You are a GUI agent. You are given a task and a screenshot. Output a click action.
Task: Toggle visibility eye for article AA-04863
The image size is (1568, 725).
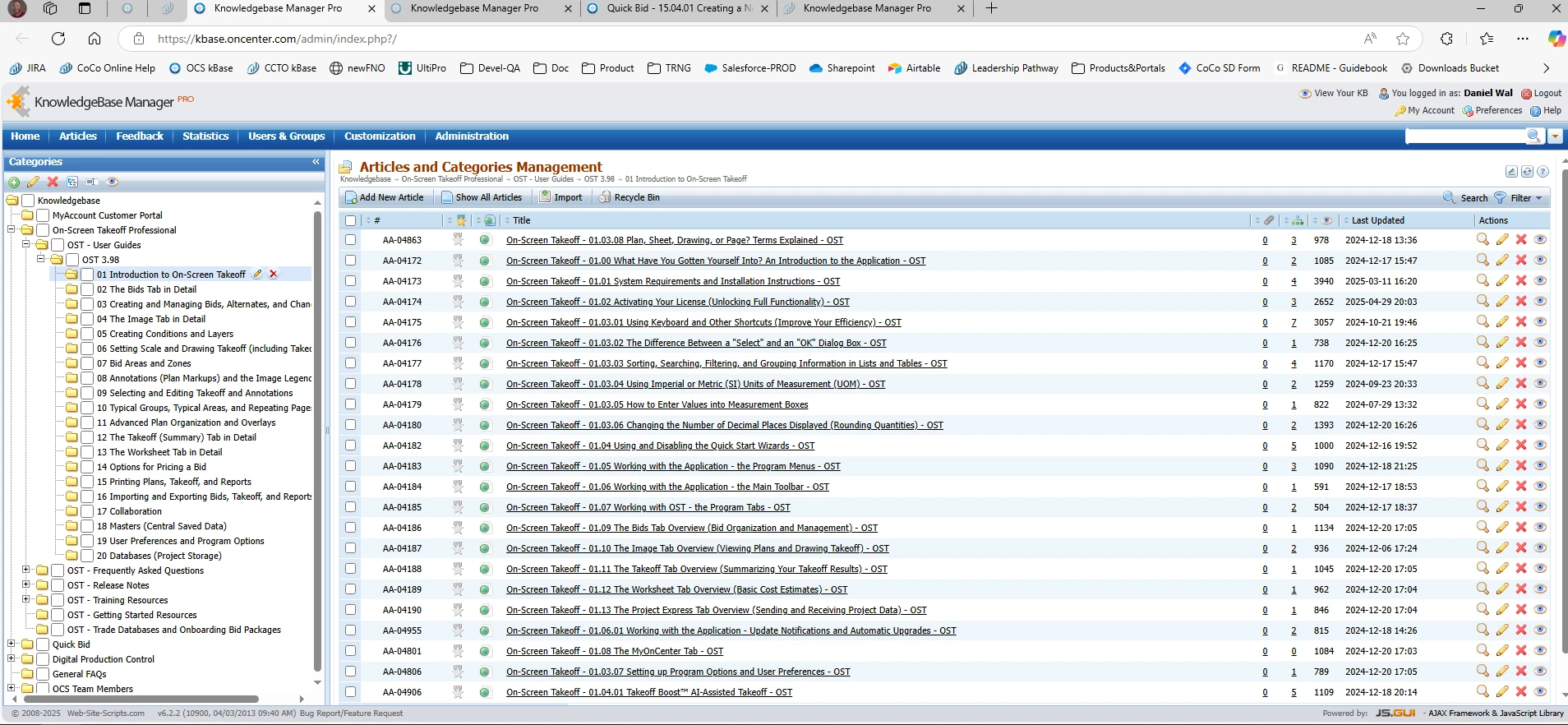(1540, 239)
